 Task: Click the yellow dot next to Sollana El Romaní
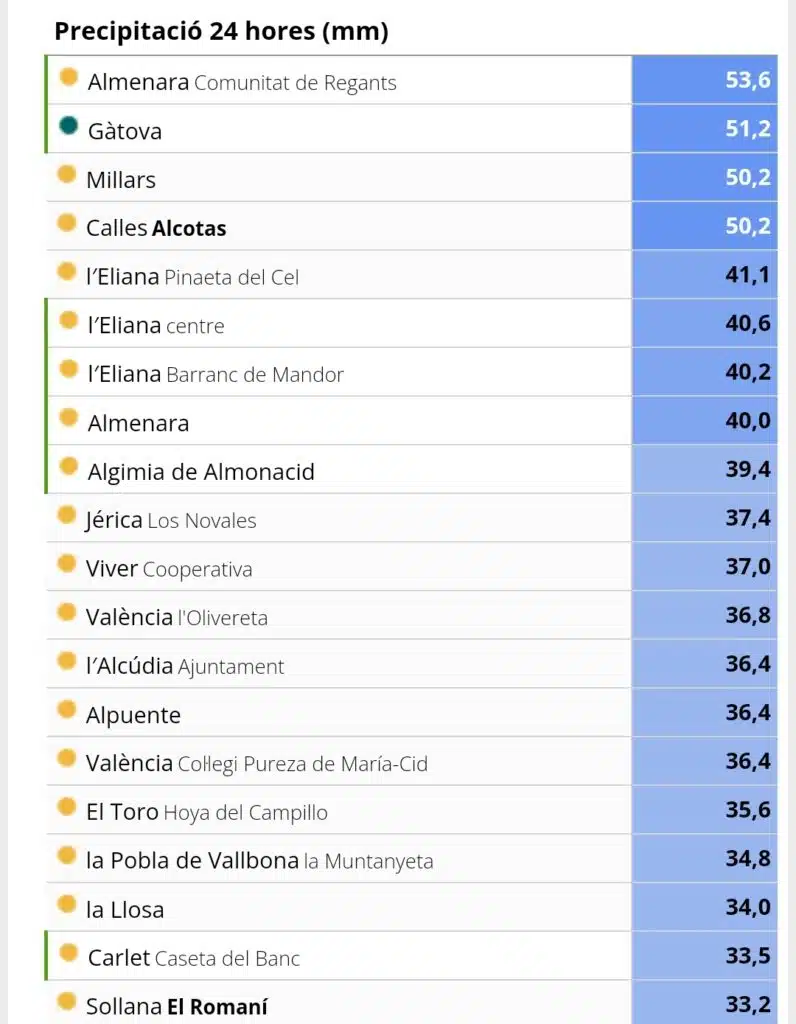(67, 1001)
